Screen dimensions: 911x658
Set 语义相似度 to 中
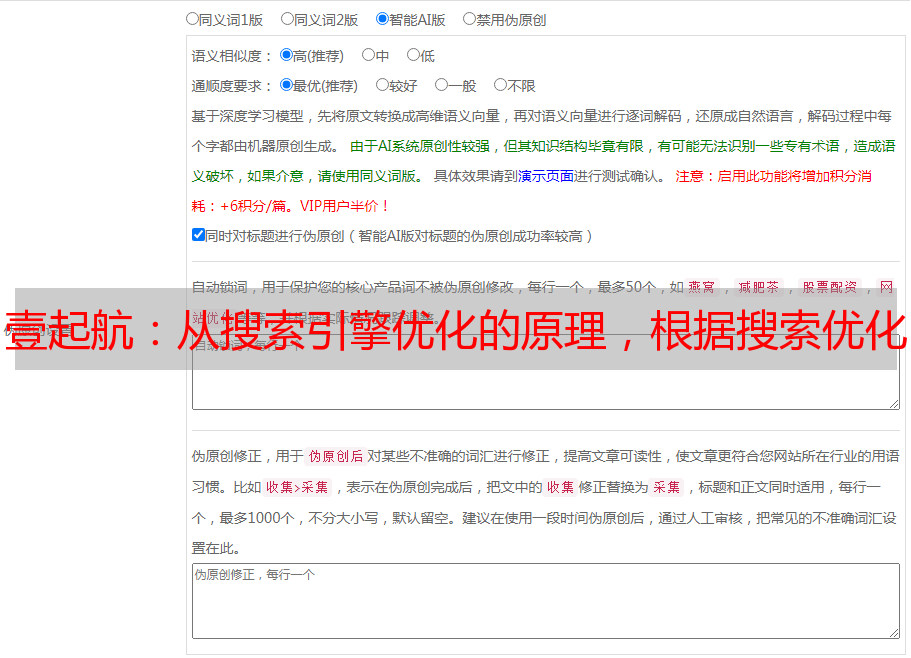[x=368, y=55]
